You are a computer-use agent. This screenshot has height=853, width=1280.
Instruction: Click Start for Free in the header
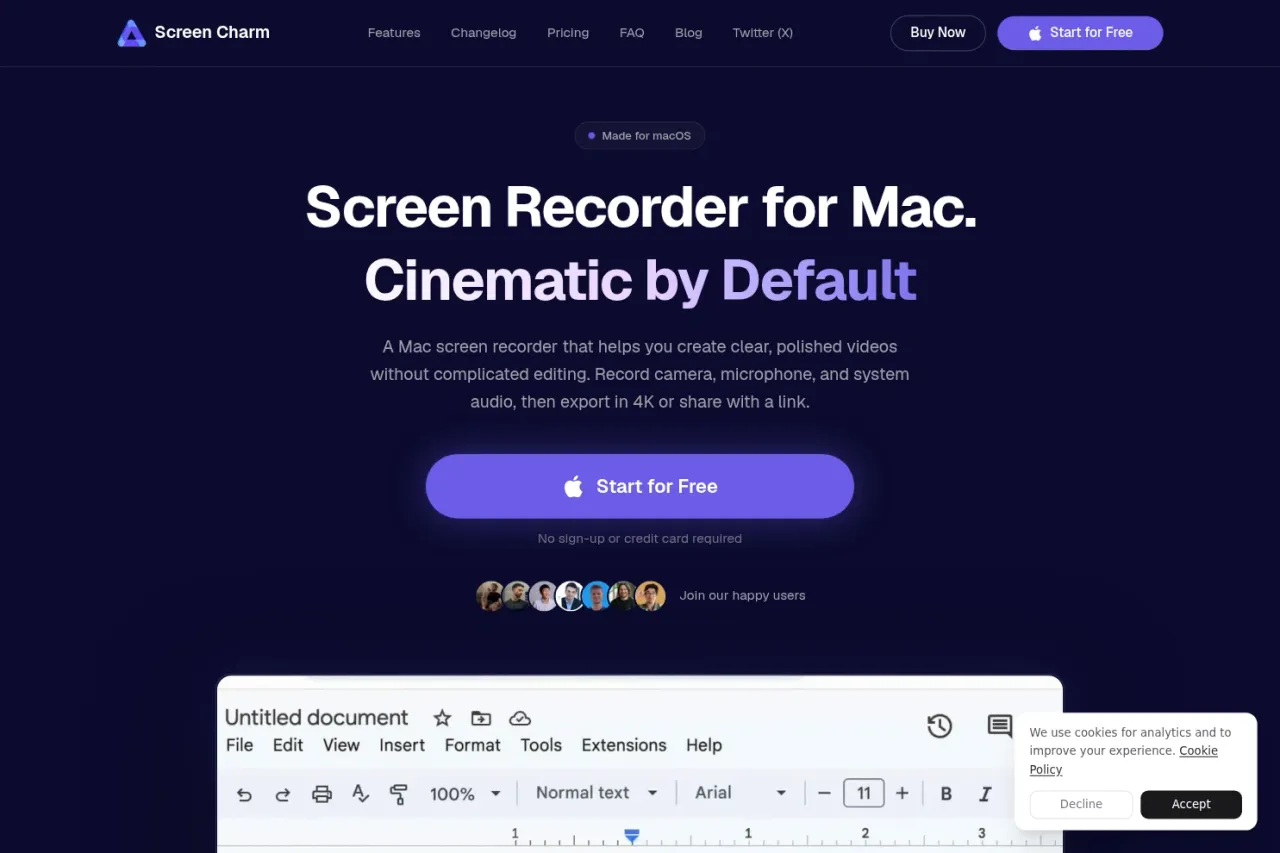pyautogui.click(x=1080, y=33)
